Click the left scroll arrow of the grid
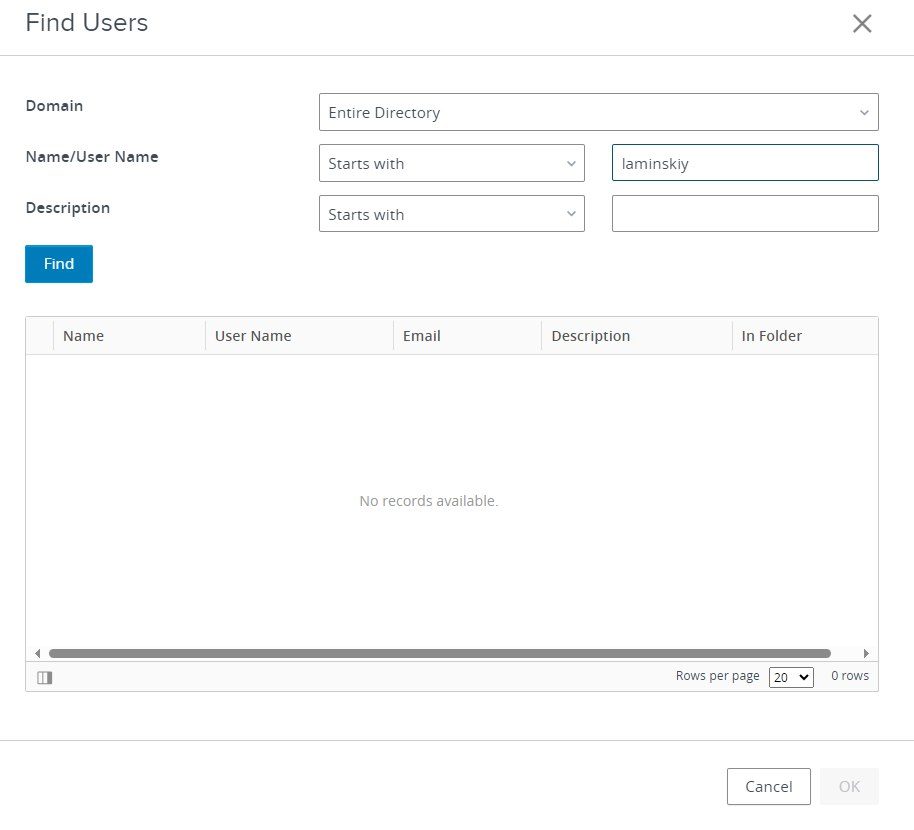Viewport: 914px width, 830px height. [x=38, y=653]
